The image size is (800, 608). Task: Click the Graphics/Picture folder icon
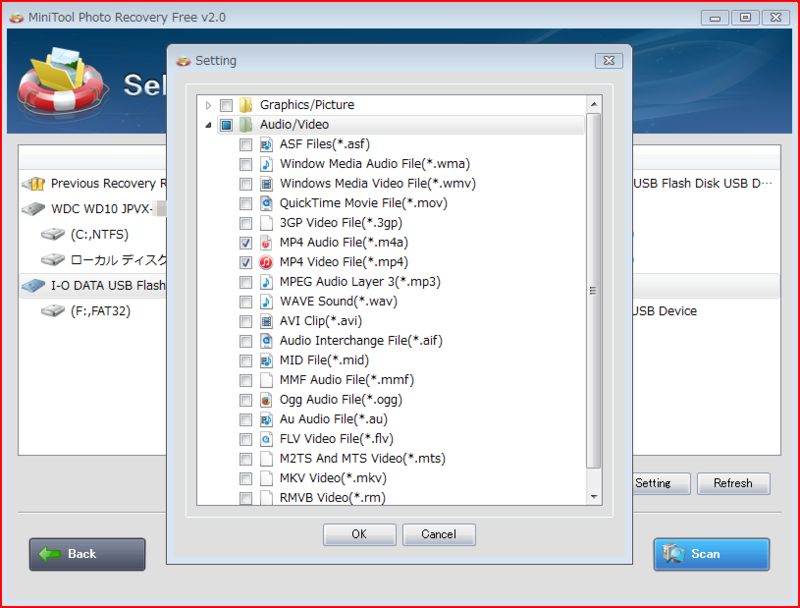[246, 105]
